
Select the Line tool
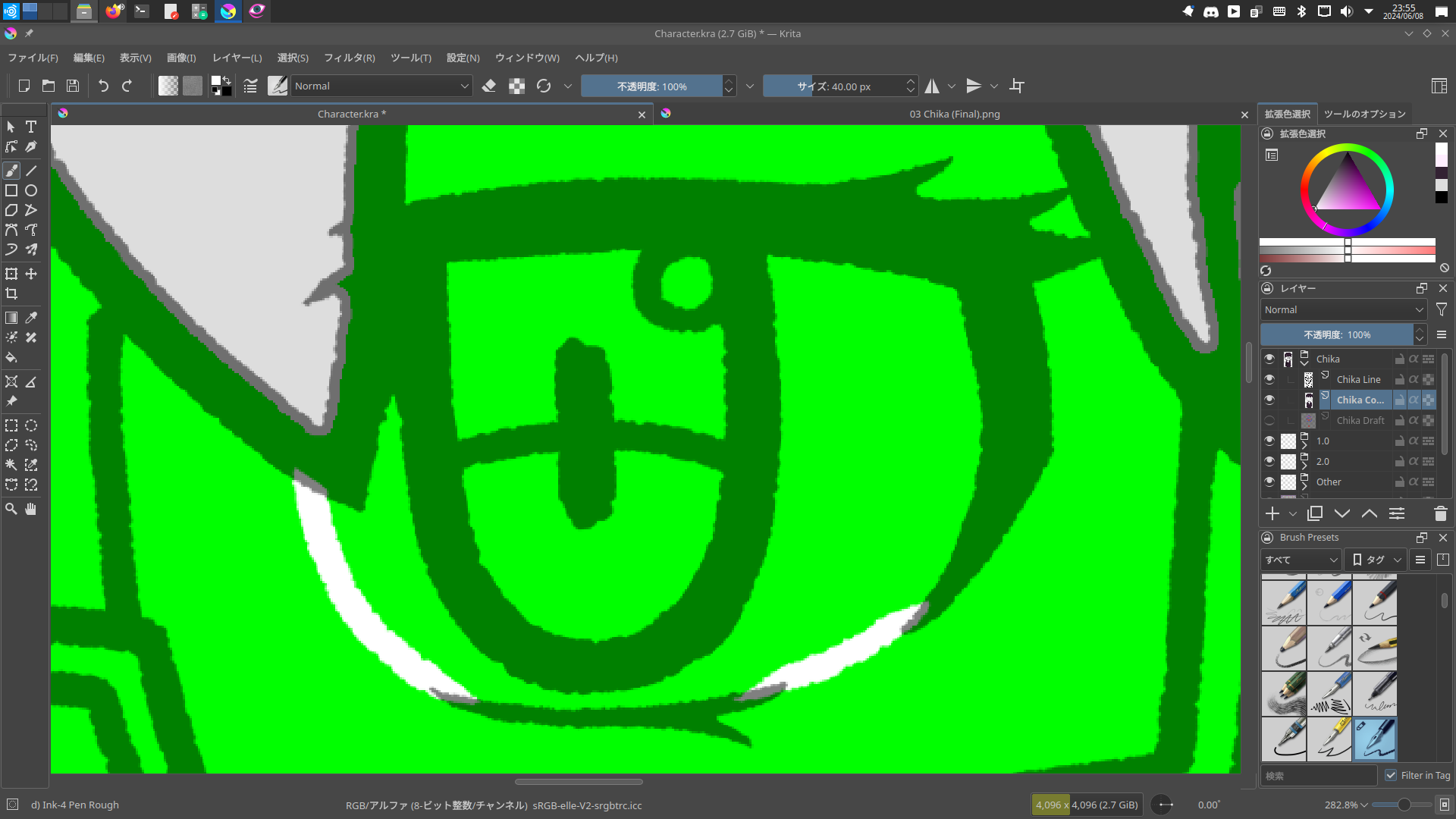[x=31, y=171]
